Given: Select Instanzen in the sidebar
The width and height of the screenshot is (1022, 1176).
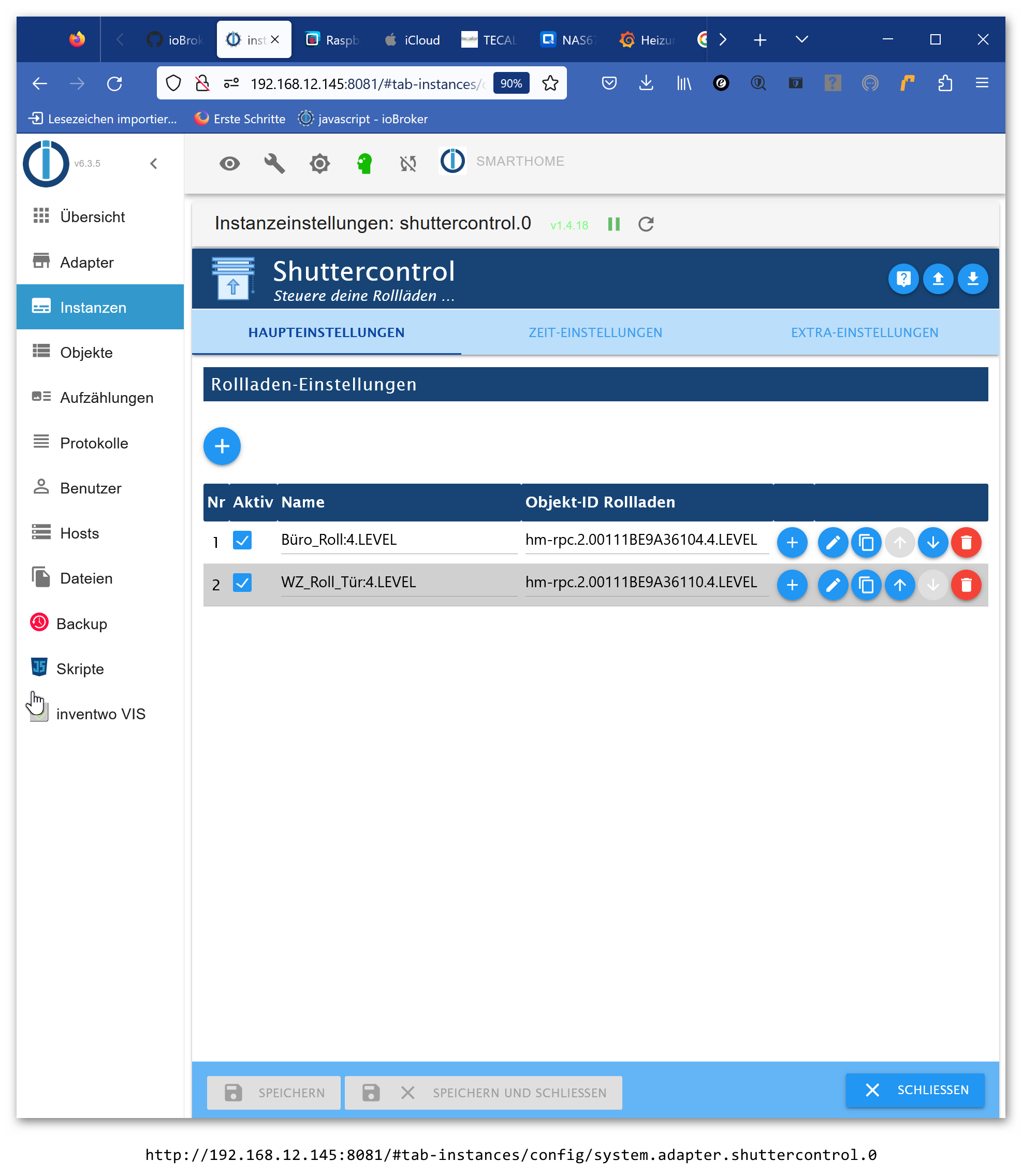Looking at the screenshot, I should (100, 308).
